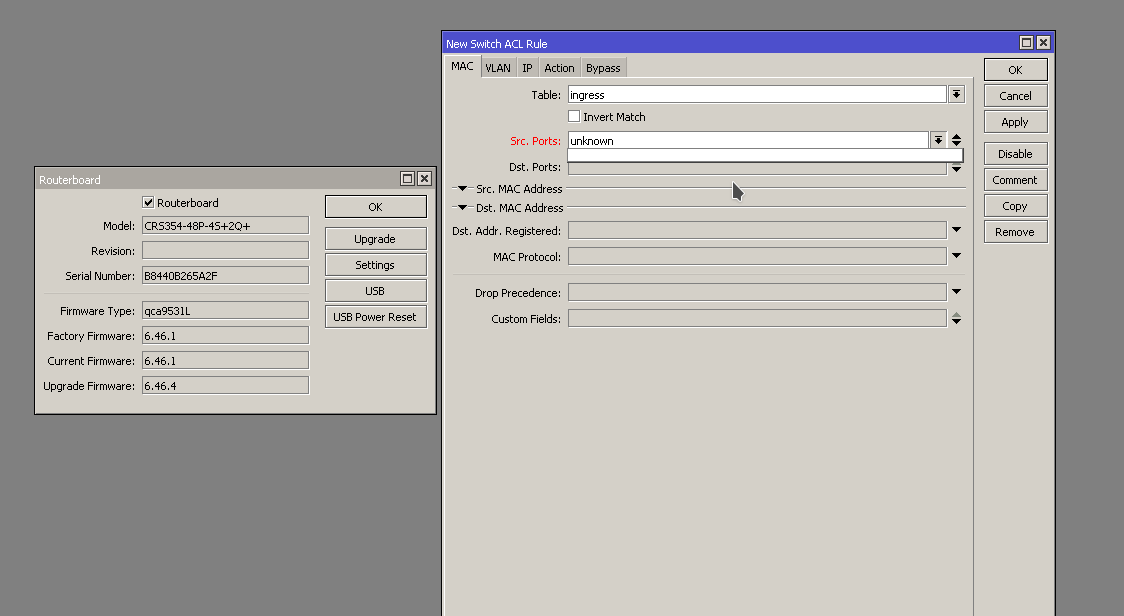Close the New Switch ACL Rule window
The height and width of the screenshot is (616, 1124).
click(1044, 43)
